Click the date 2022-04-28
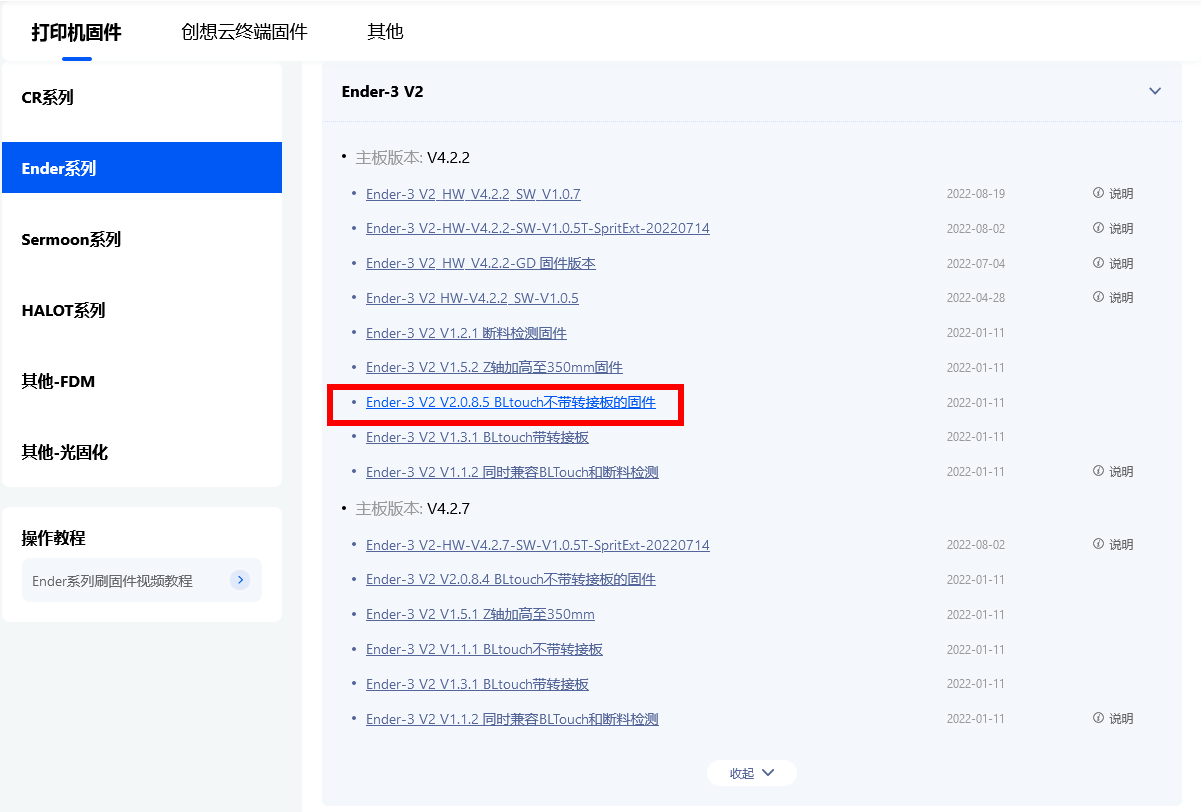The width and height of the screenshot is (1201, 812). point(976,298)
